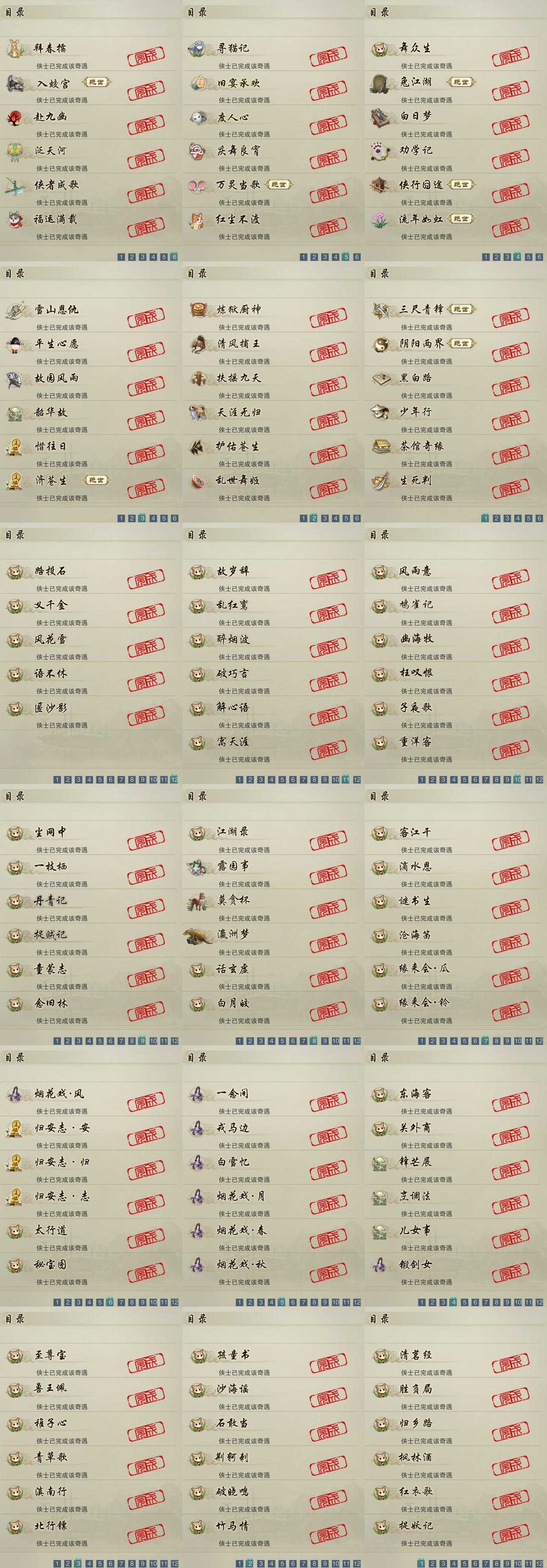Click the hot pot icon beside 炼狱厨神
The width and height of the screenshot is (547, 1568).
(x=198, y=310)
